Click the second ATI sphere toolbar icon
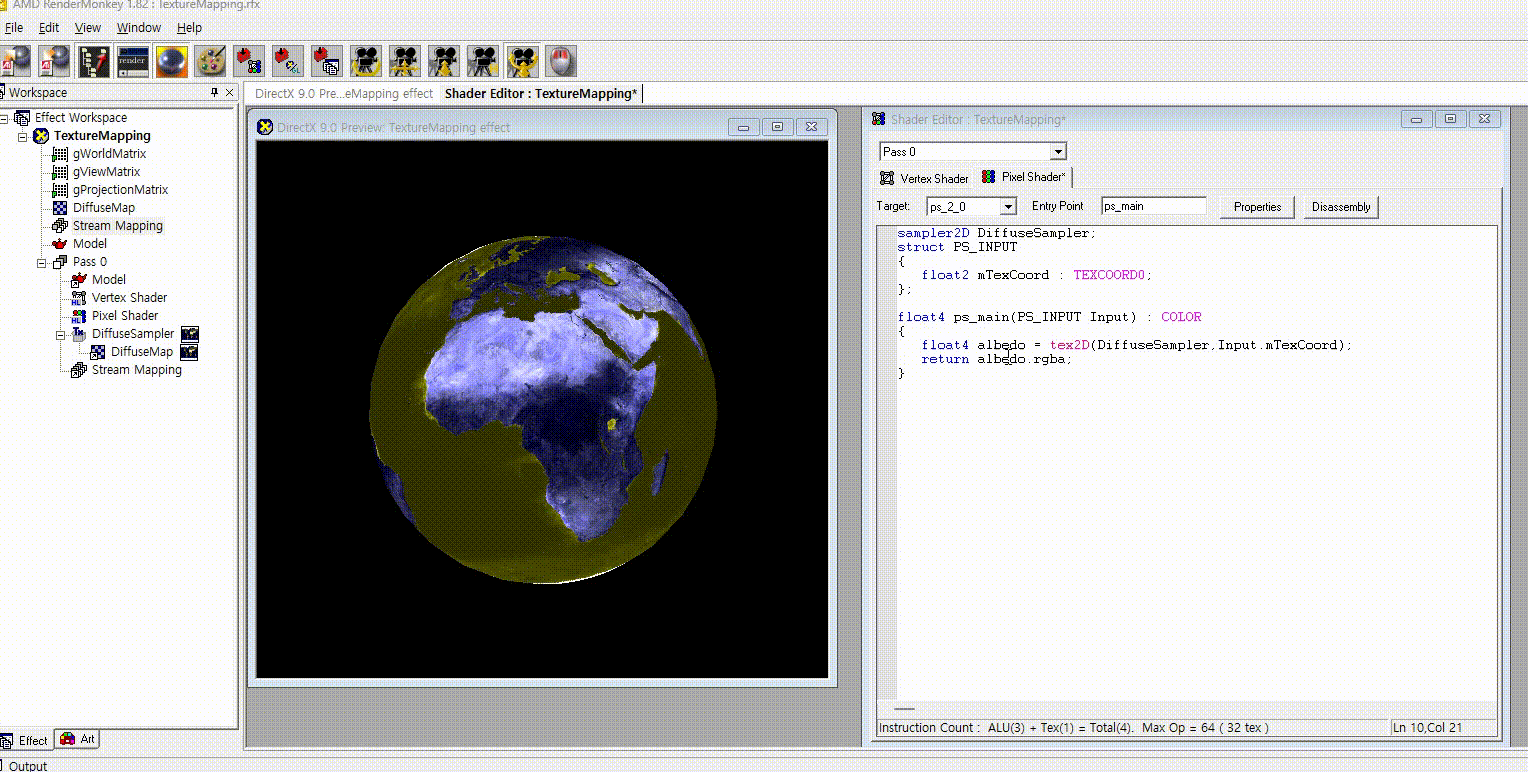Image resolution: width=1528 pixels, height=772 pixels. pyautogui.click(x=55, y=61)
